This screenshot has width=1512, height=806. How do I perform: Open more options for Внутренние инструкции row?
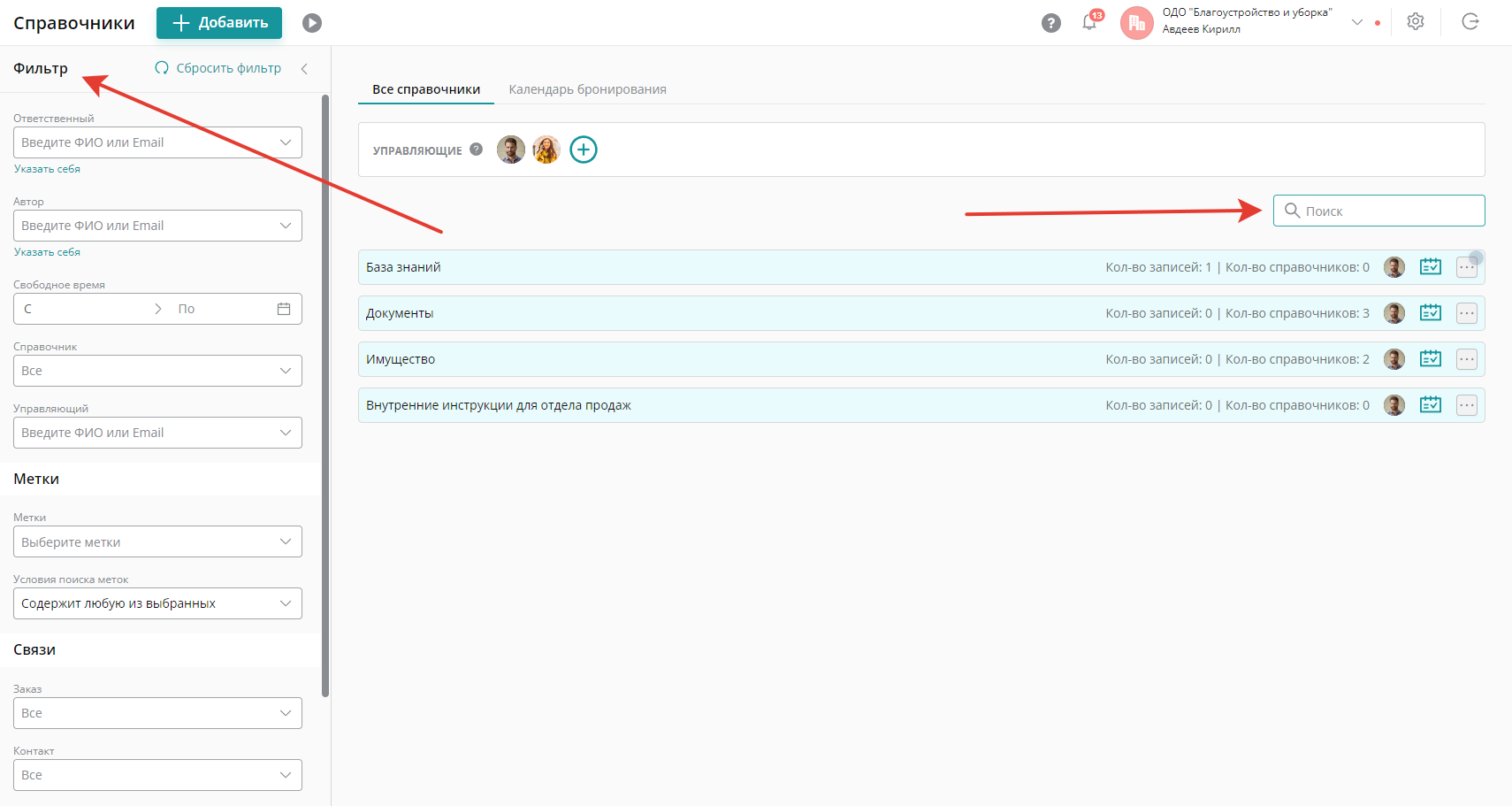tap(1467, 405)
